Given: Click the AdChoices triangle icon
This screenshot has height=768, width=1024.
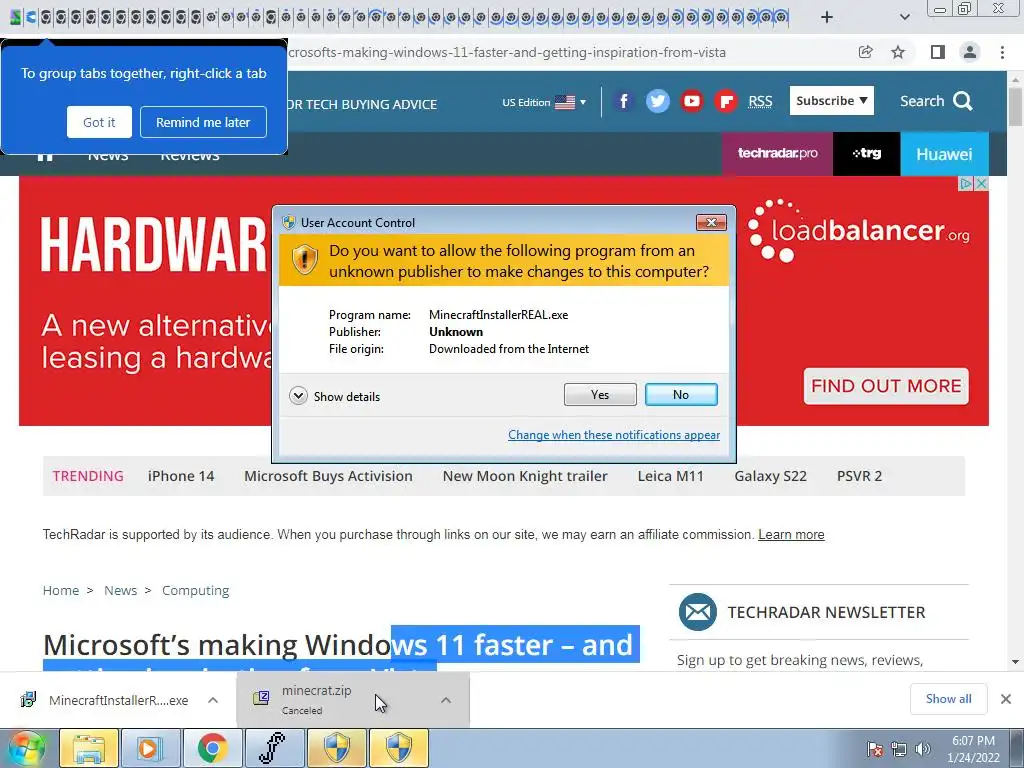Looking at the screenshot, I should pos(966,184).
